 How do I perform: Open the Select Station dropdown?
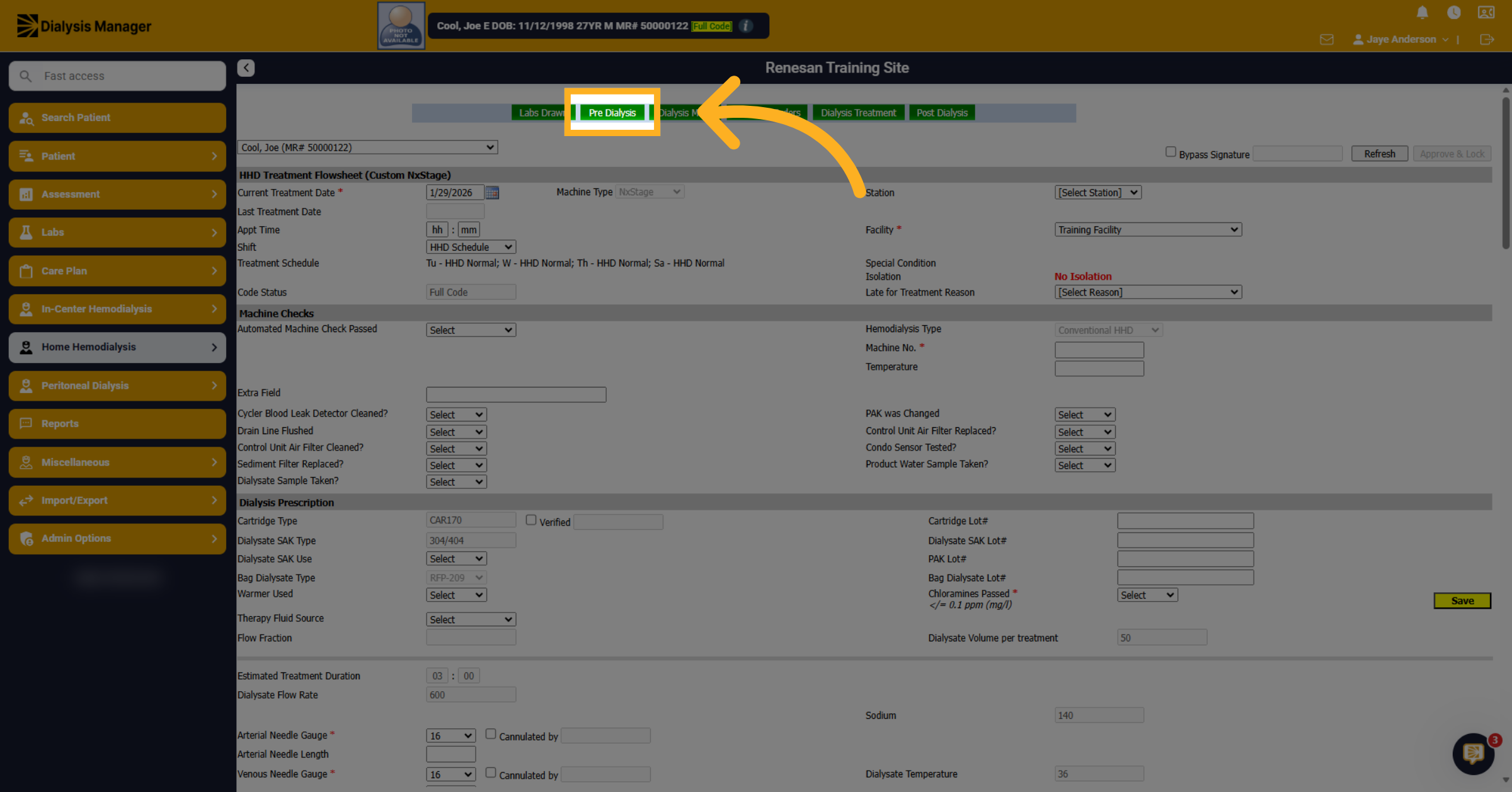[x=1098, y=193]
